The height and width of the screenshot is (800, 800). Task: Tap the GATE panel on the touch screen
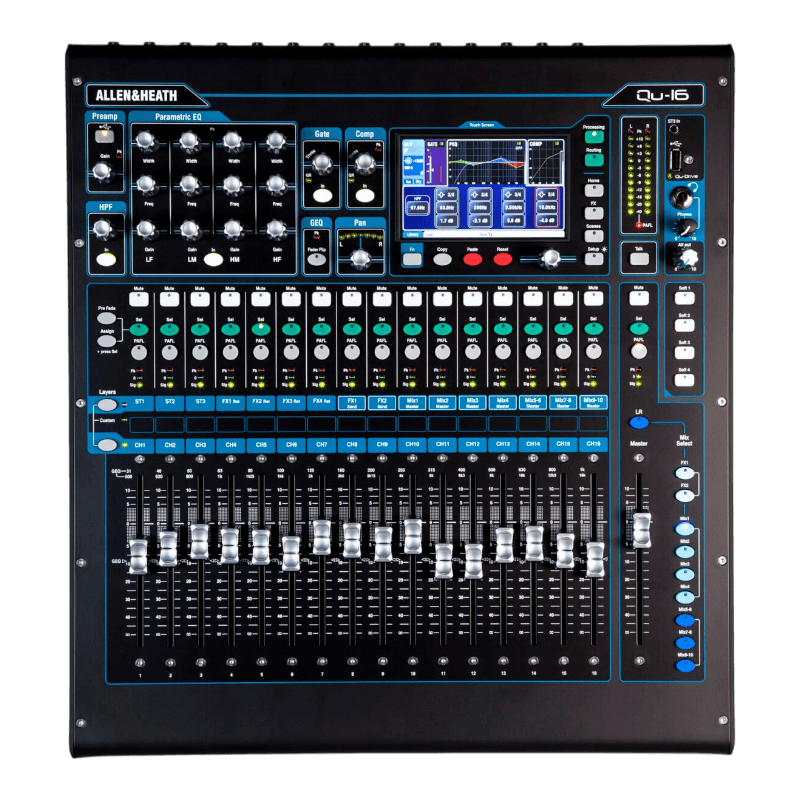point(435,163)
